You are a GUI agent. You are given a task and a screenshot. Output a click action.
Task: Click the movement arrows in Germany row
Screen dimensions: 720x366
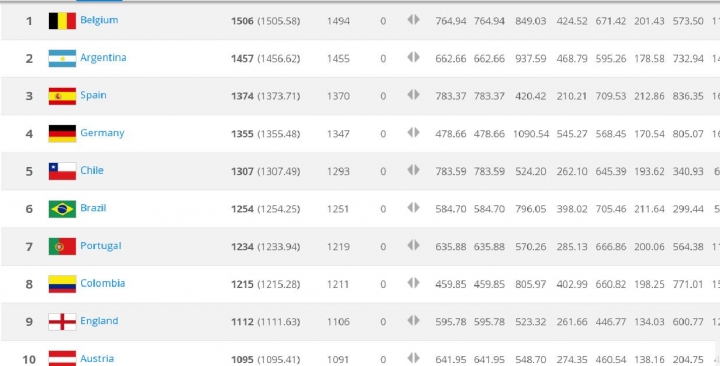pos(413,133)
